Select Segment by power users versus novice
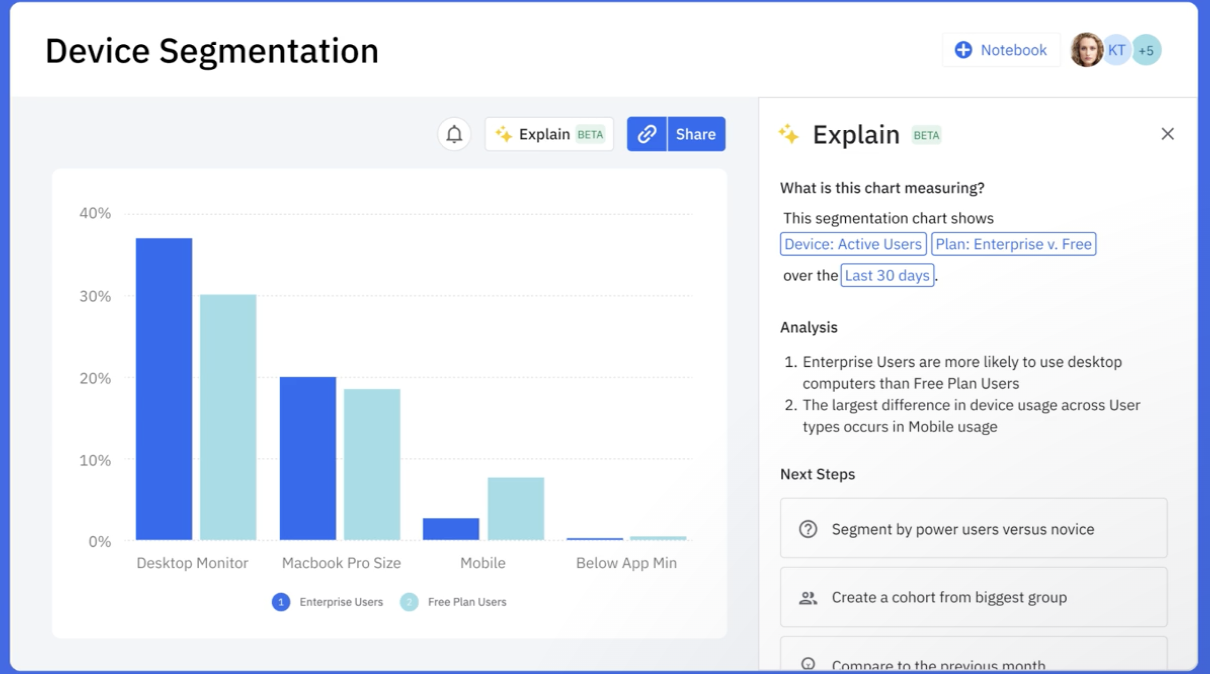 pyautogui.click(x=973, y=528)
